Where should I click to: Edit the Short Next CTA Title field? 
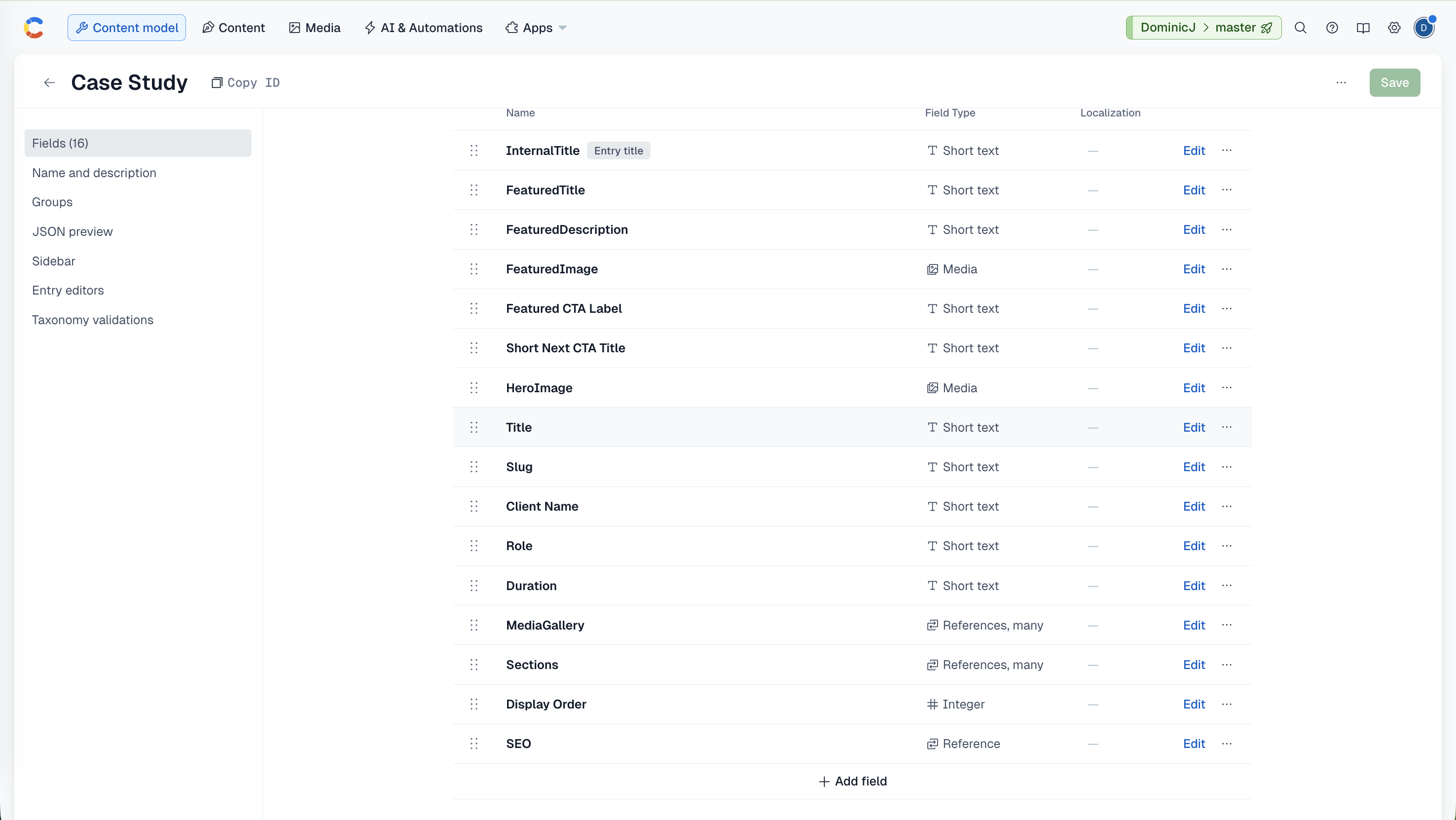point(1194,348)
